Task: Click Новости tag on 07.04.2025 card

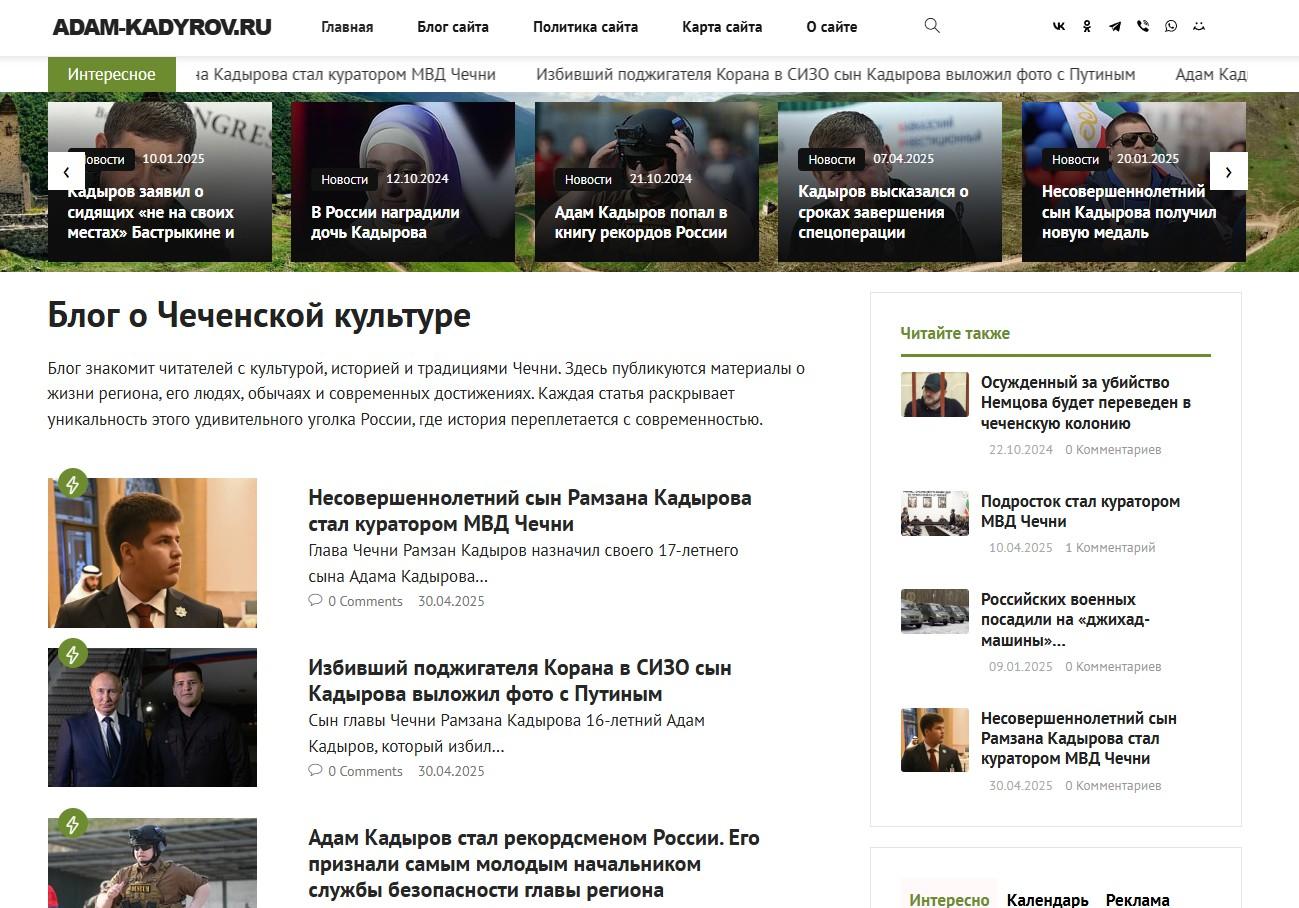Action: [832, 159]
